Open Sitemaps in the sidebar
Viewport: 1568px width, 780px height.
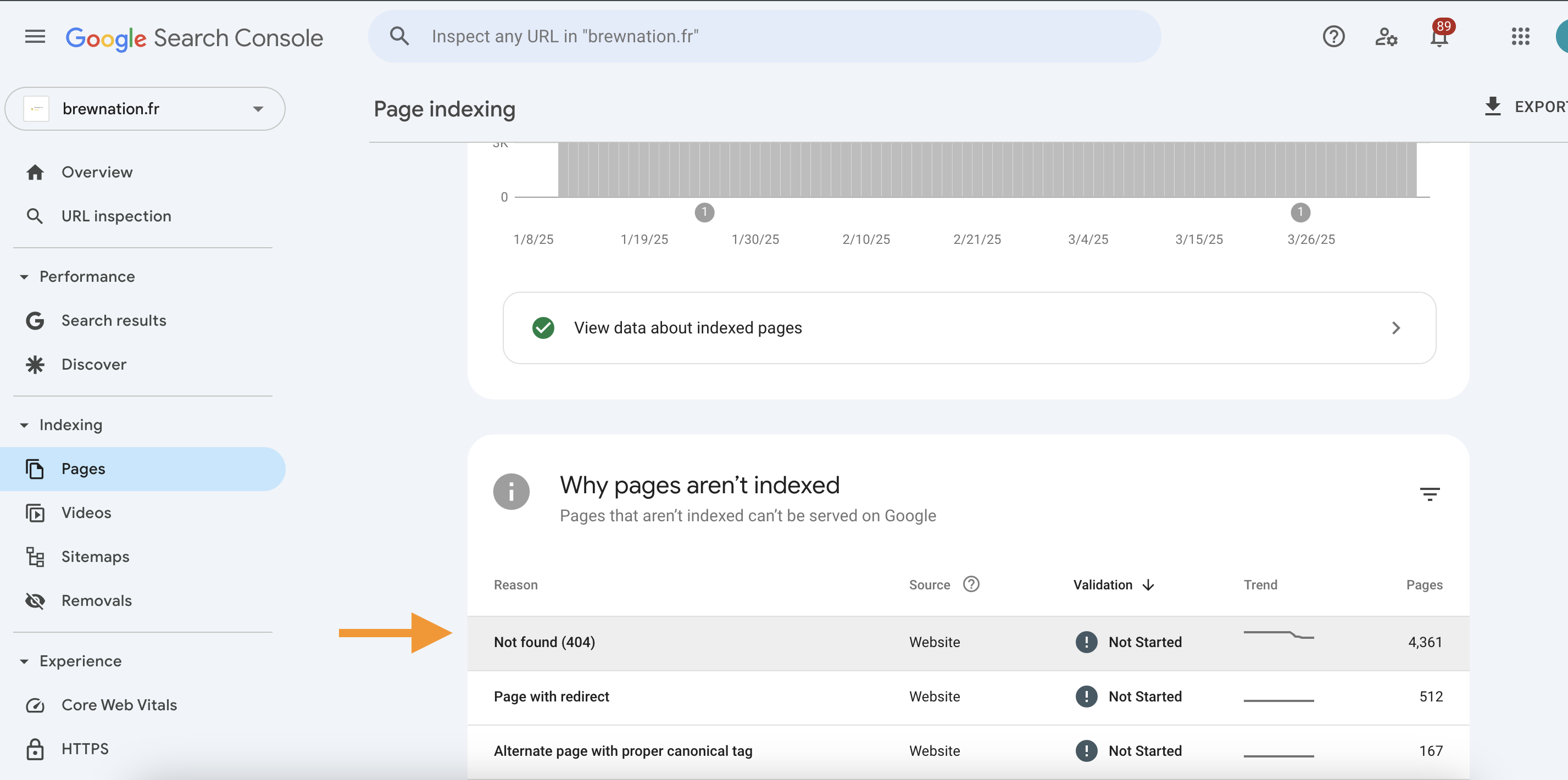[96, 556]
